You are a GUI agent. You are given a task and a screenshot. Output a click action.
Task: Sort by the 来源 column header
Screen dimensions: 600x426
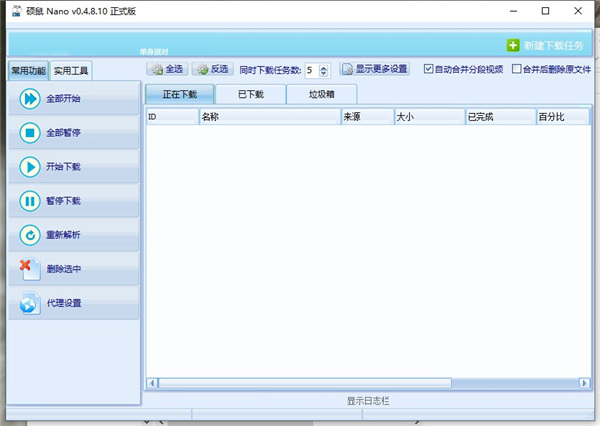coord(368,117)
